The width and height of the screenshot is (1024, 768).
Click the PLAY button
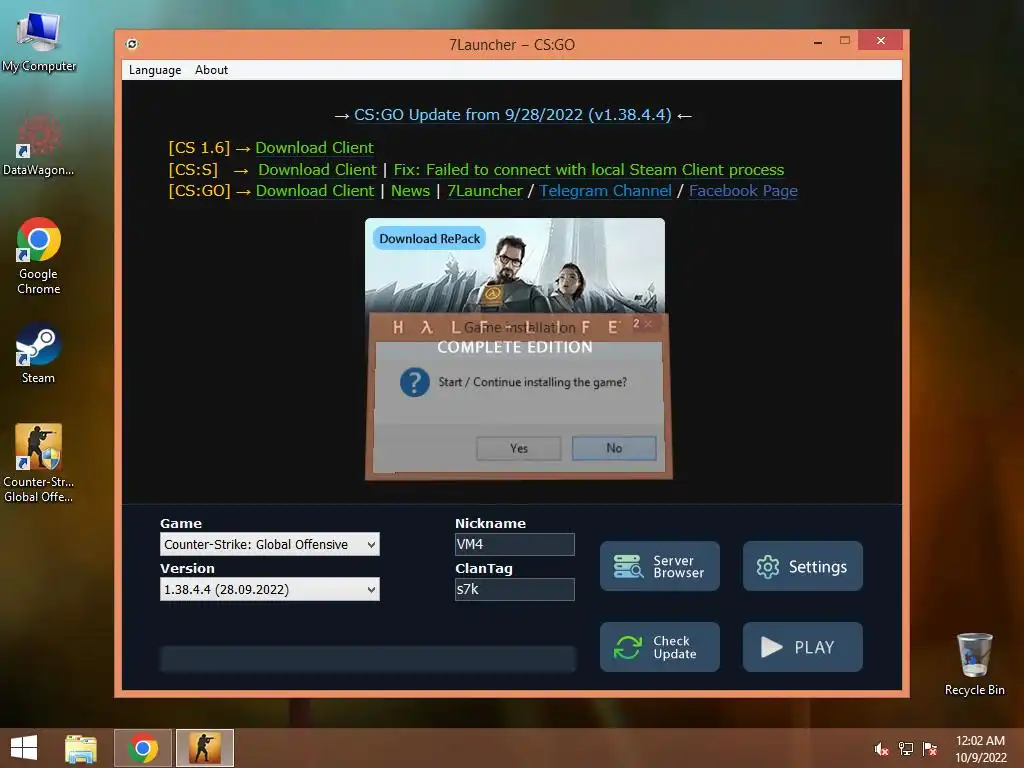(x=803, y=647)
